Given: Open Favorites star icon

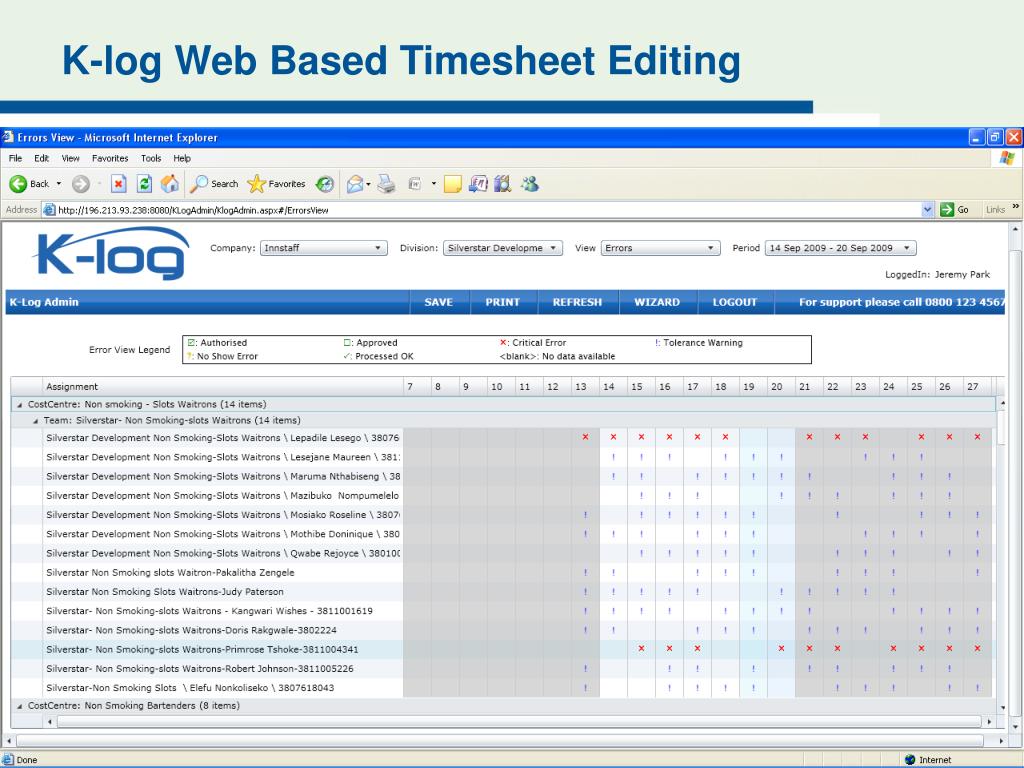Looking at the screenshot, I should (x=256, y=184).
